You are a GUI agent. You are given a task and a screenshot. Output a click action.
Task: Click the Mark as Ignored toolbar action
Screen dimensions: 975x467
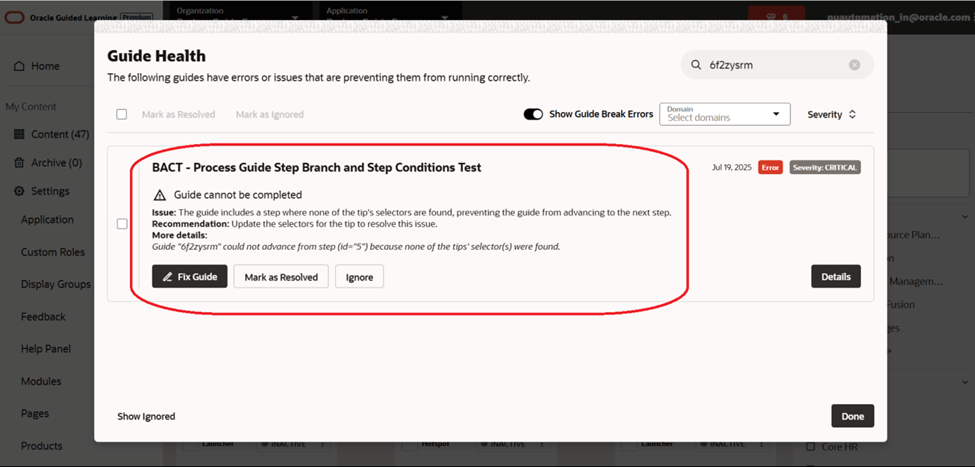point(270,114)
